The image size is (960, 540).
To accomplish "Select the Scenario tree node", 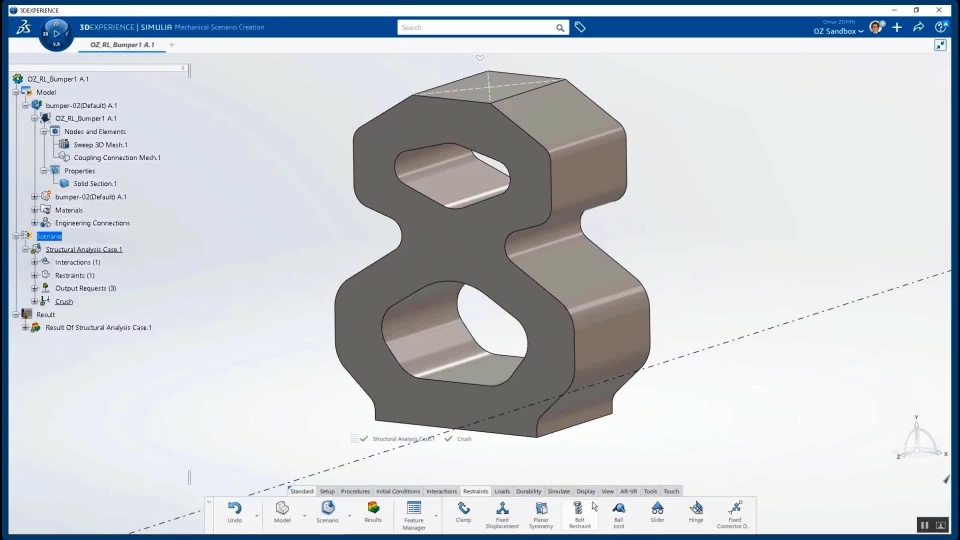I will pyautogui.click(x=49, y=236).
